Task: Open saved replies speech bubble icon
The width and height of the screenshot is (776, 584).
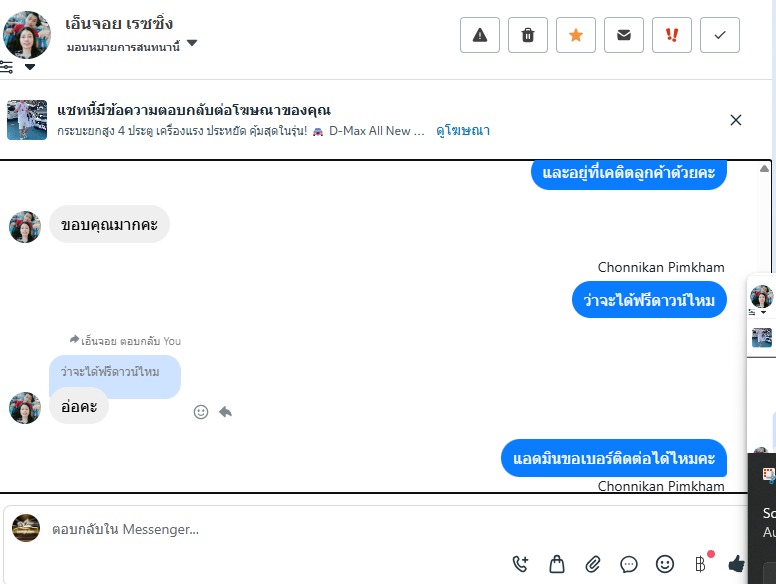Action: pyautogui.click(x=629, y=564)
